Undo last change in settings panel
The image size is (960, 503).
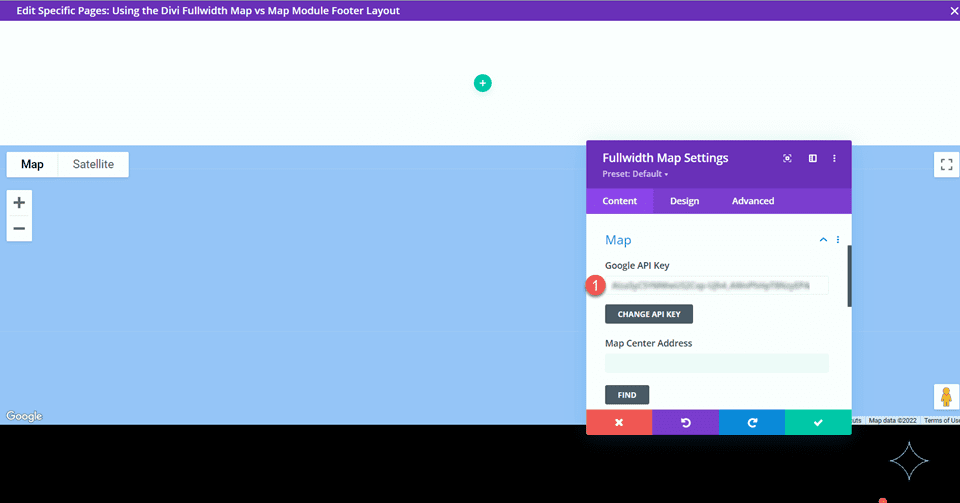pos(686,422)
